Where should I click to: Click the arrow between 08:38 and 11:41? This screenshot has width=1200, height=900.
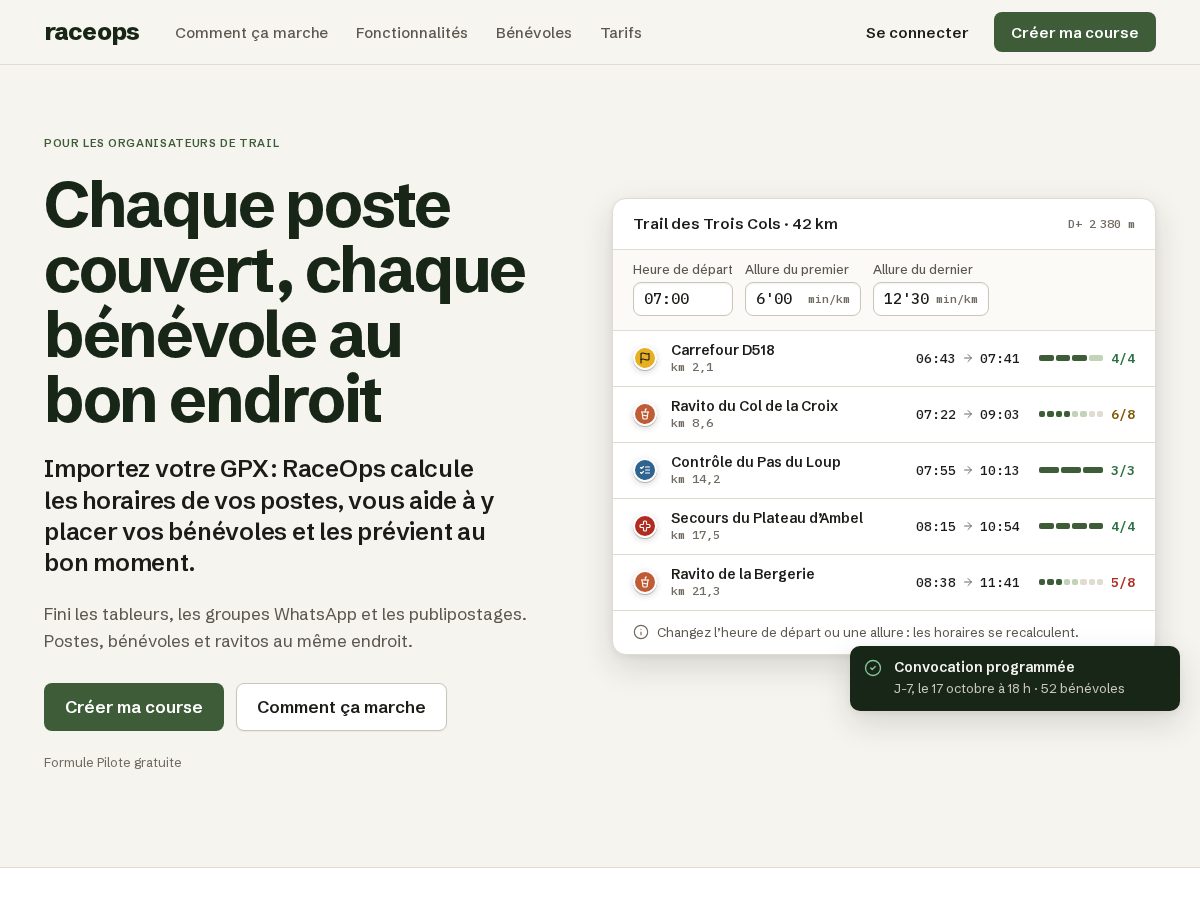click(968, 582)
